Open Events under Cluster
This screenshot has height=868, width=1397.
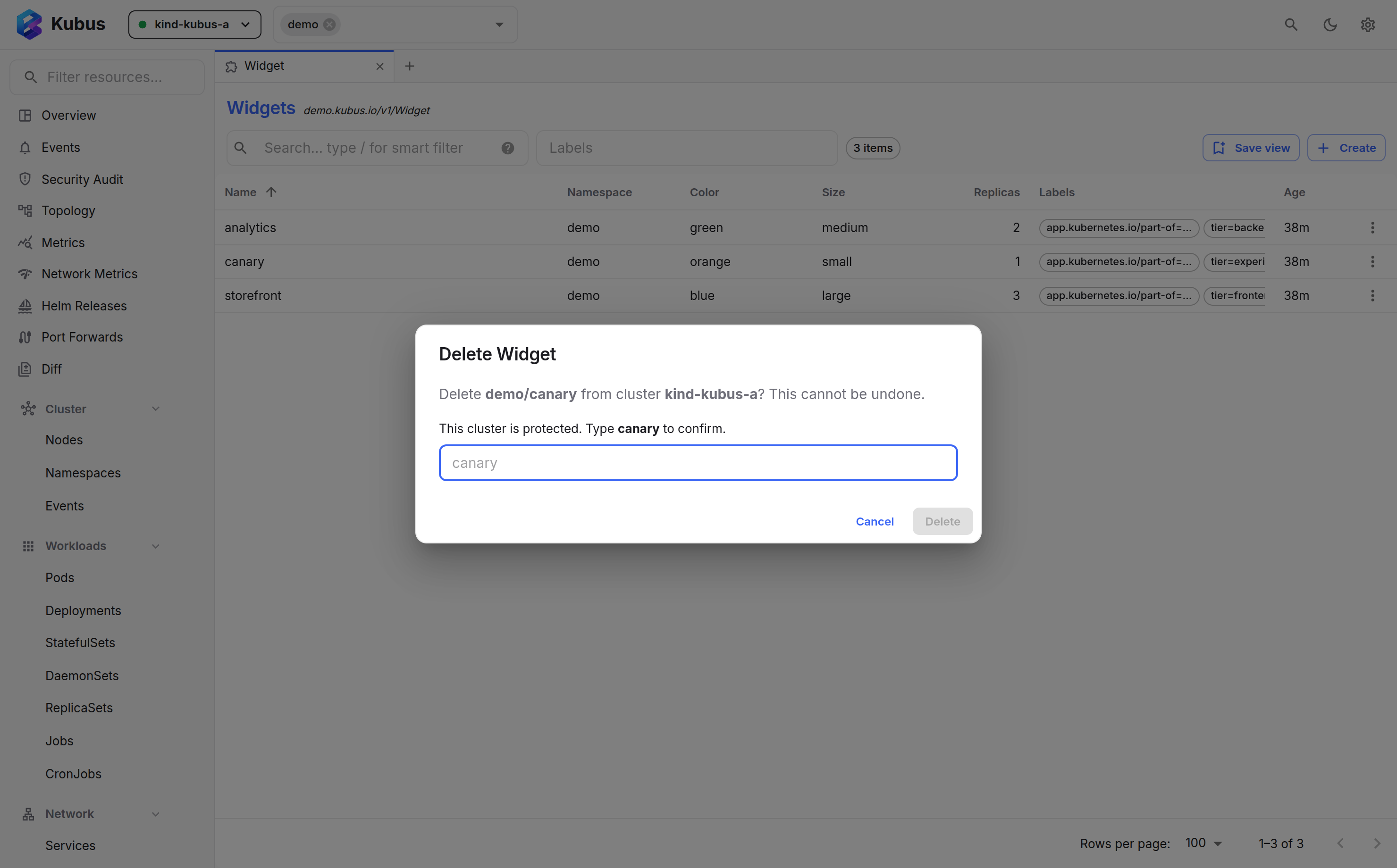click(x=65, y=506)
